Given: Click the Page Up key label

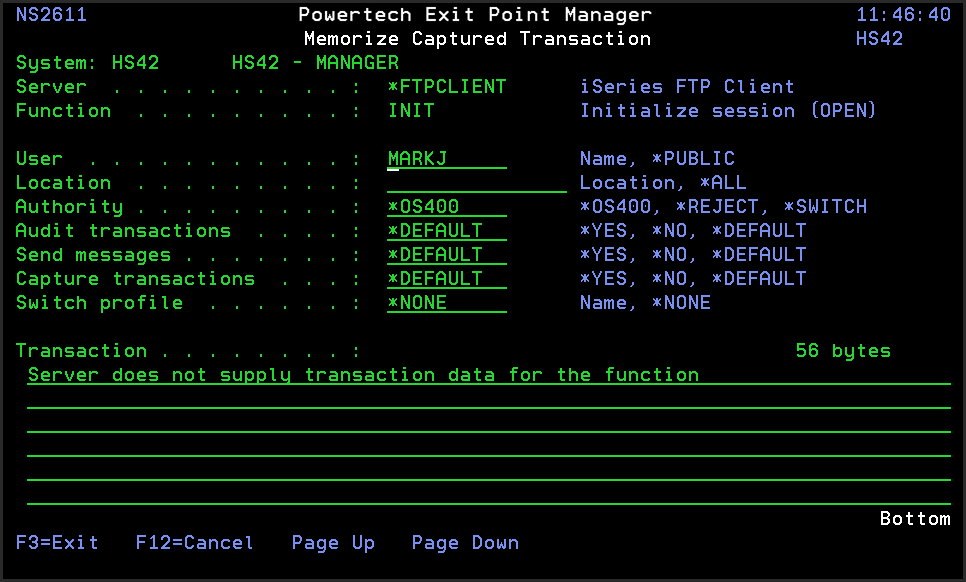Looking at the screenshot, I should pyautogui.click(x=333, y=543).
